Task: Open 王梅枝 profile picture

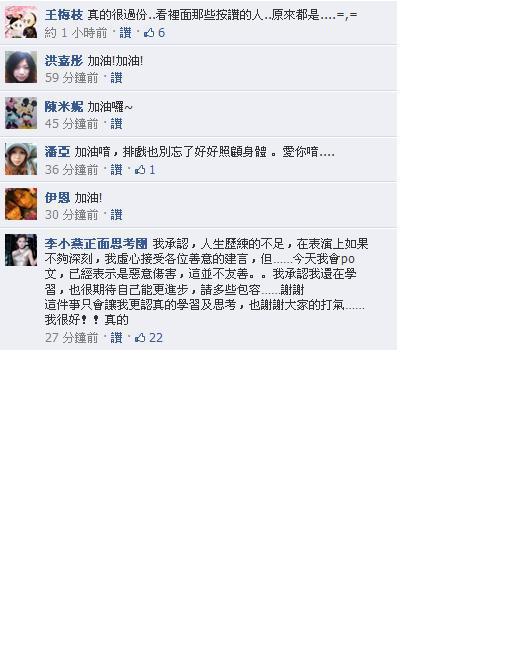Action: 21,22
